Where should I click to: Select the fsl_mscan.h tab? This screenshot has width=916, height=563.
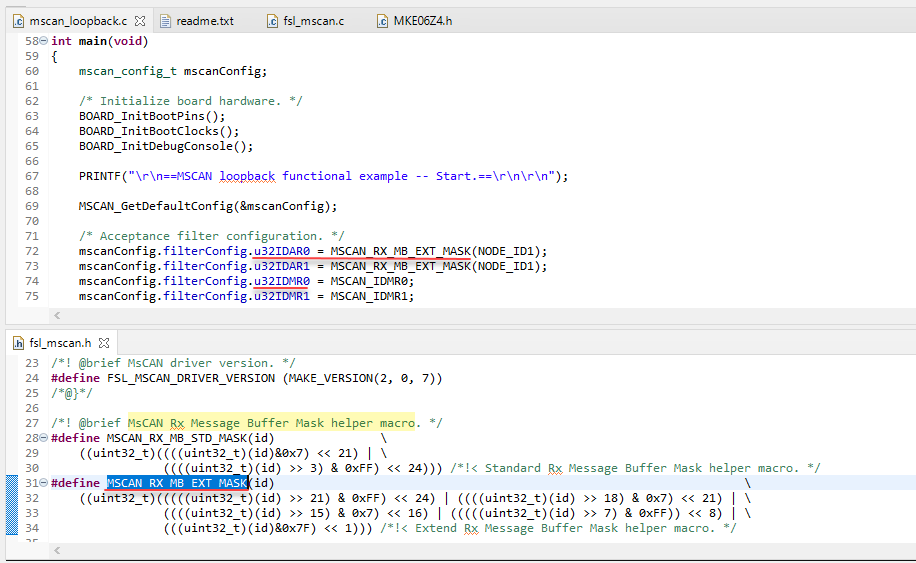60,343
